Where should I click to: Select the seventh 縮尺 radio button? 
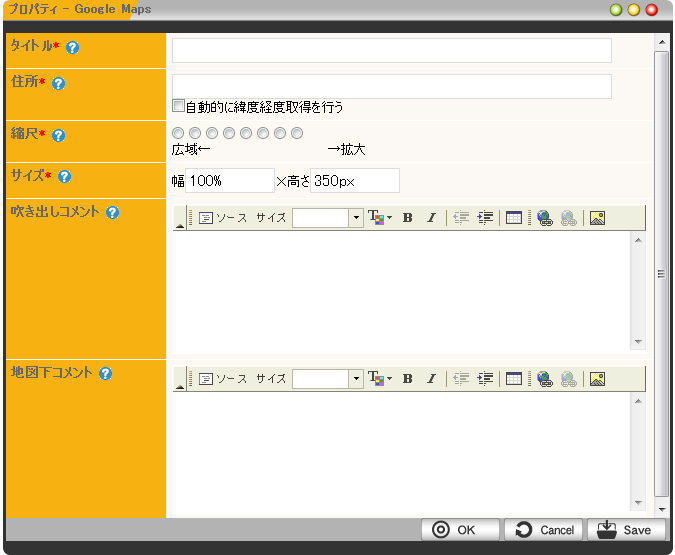pos(280,133)
